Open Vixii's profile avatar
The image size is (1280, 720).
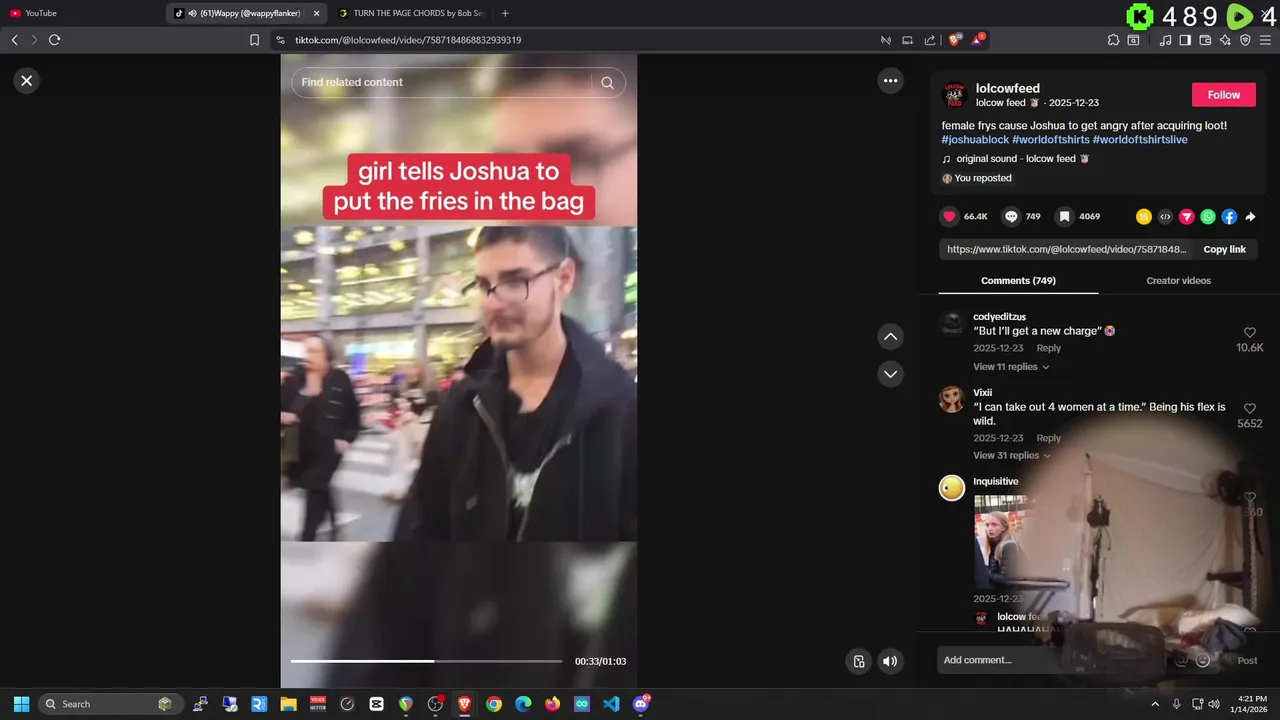[952, 399]
